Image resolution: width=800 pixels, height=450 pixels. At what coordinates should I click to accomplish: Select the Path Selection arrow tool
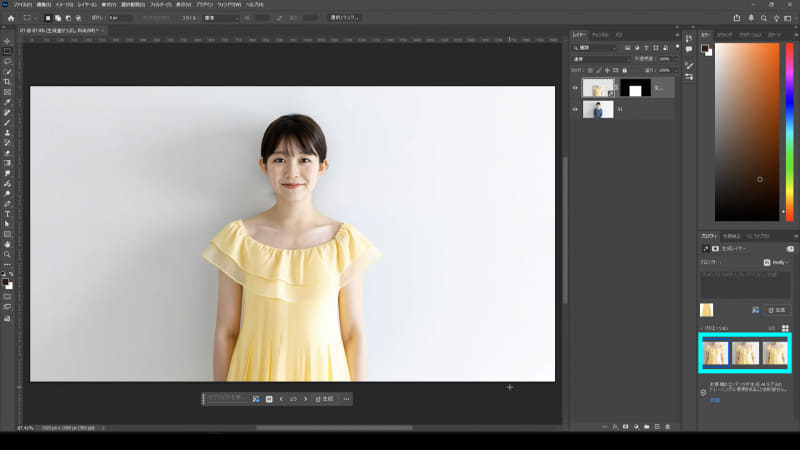pos(7,224)
